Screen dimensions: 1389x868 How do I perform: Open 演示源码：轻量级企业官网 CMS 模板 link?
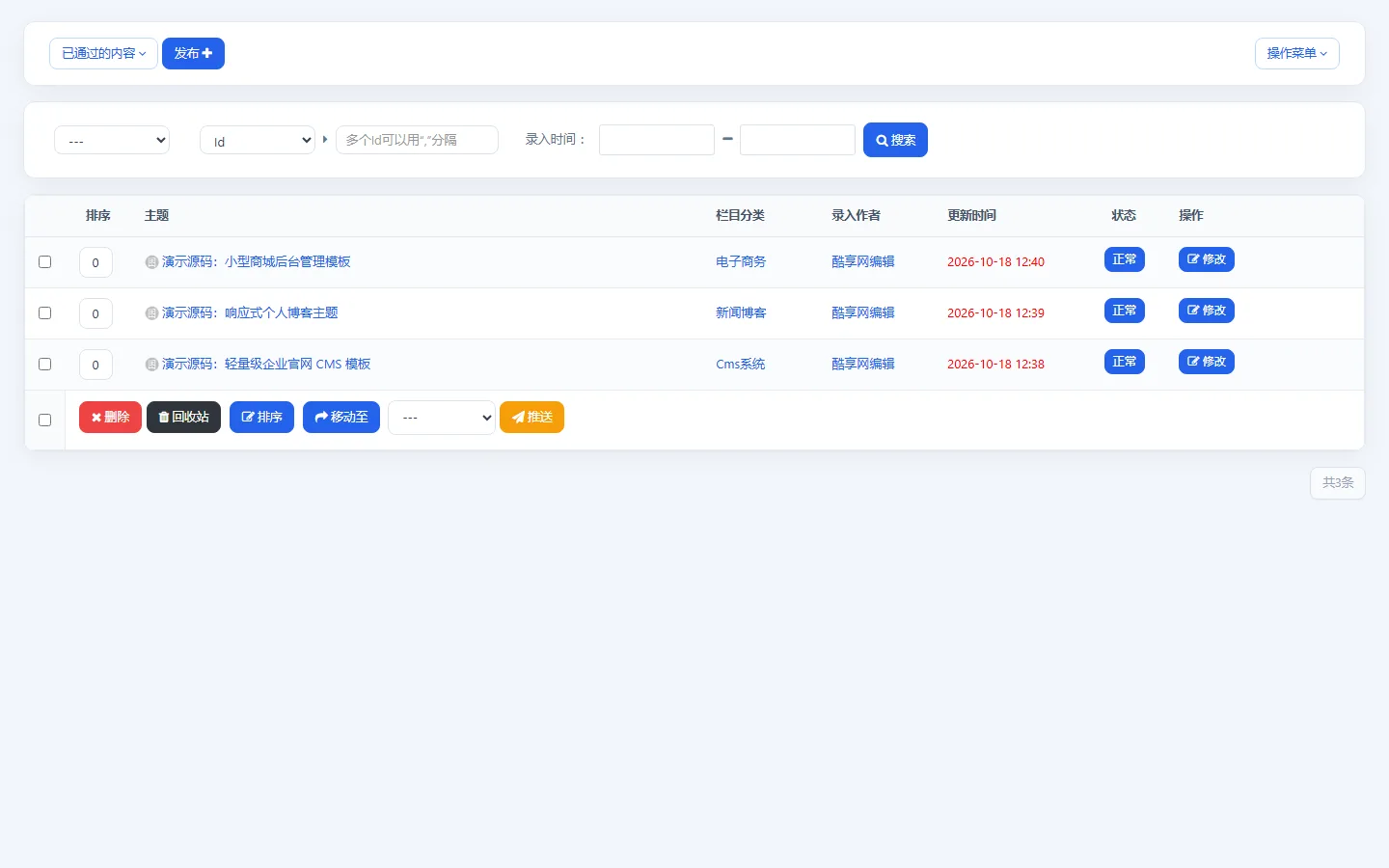pos(266,365)
